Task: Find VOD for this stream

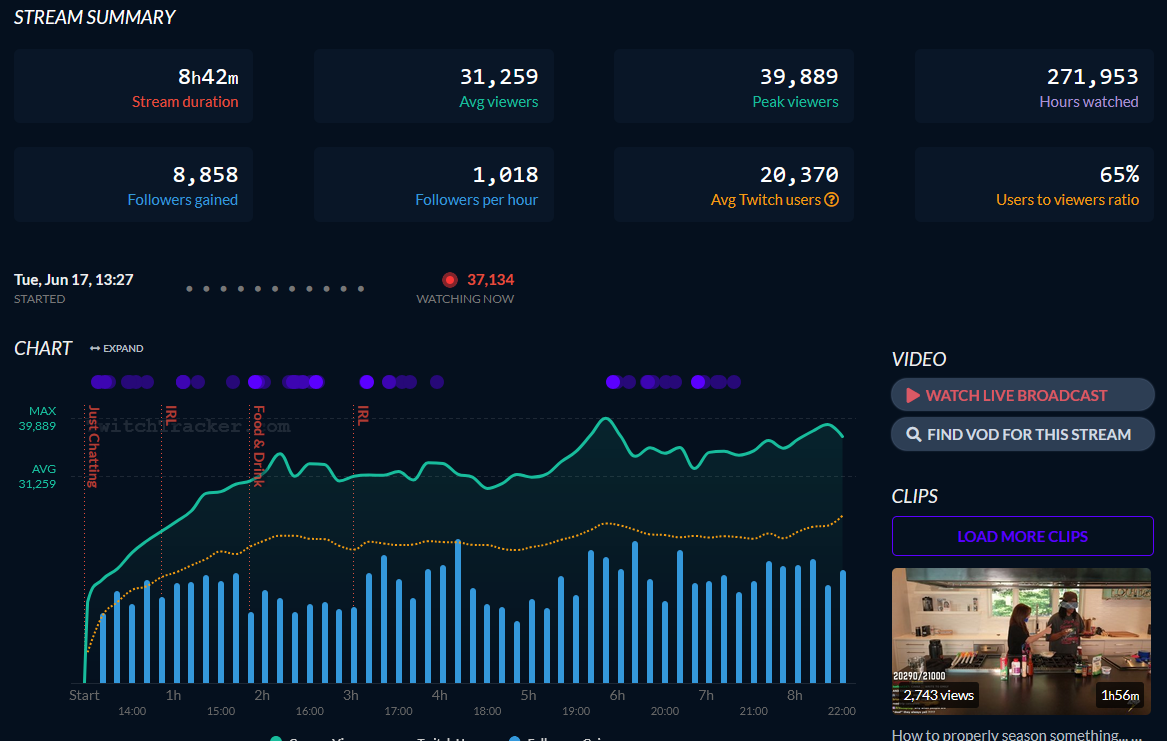Action: tap(1022, 434)
